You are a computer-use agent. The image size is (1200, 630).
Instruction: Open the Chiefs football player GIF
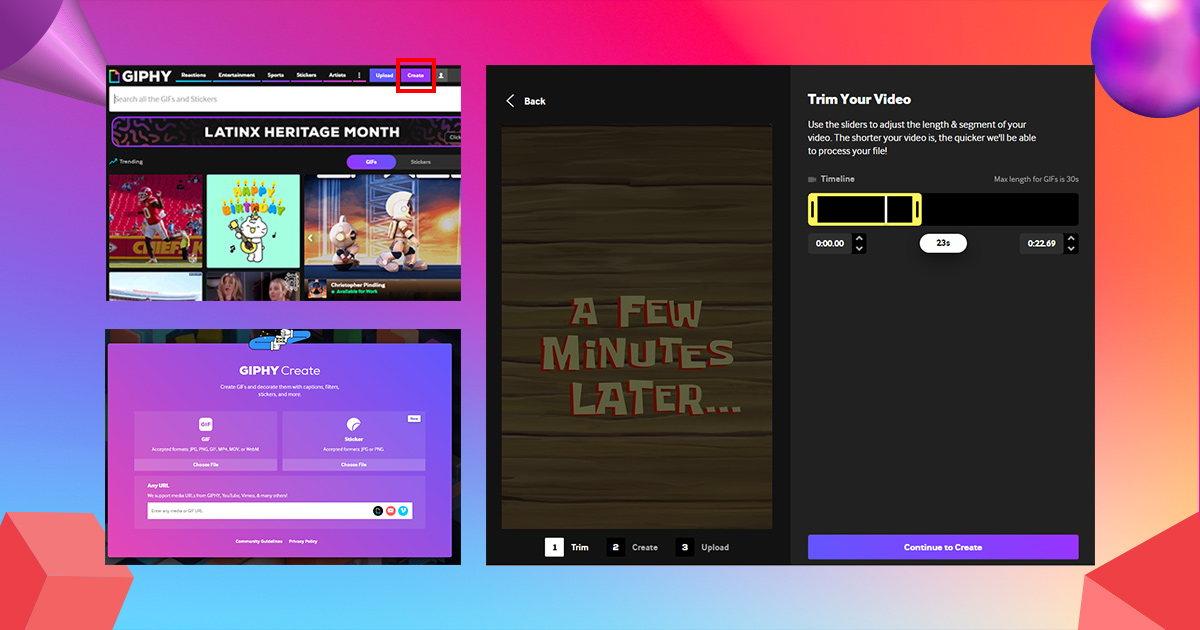pos(154,221)
